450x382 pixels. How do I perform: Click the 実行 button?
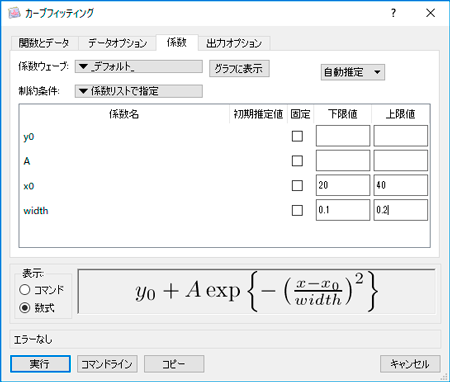click(40, 364)
